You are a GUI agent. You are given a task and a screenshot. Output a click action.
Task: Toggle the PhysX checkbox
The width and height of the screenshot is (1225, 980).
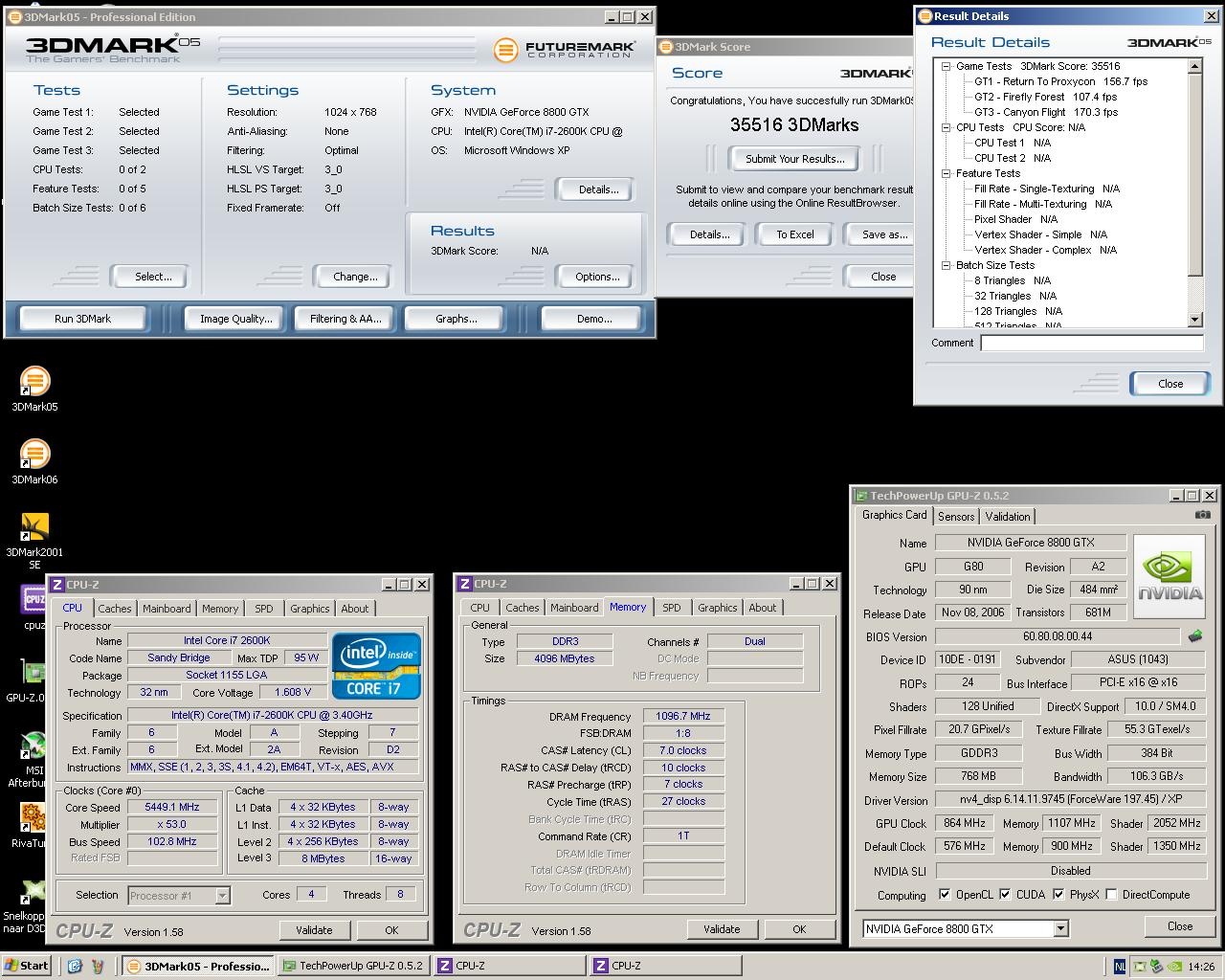pyautogui.click(x=1058, y=895)
